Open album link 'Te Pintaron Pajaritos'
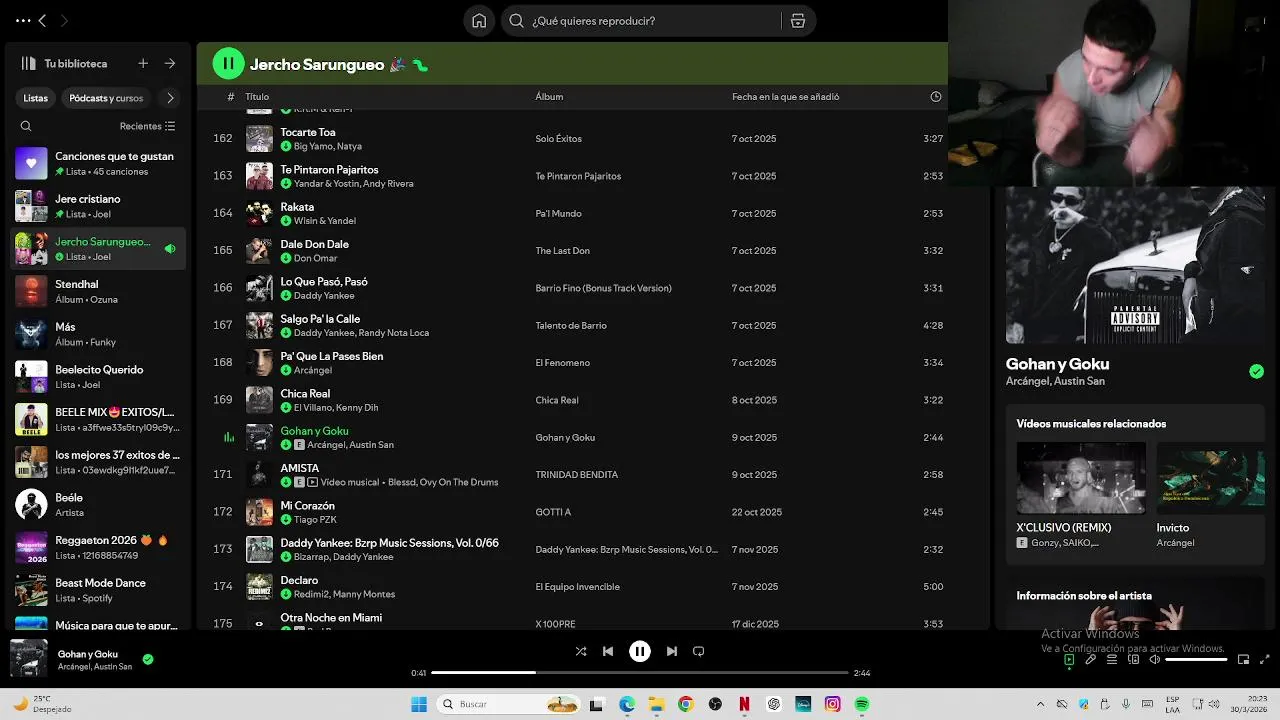 tap(578, 176)
